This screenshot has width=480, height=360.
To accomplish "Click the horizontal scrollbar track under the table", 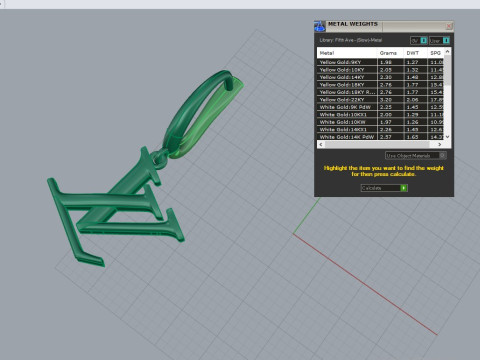I will click(x=377, y=144).
